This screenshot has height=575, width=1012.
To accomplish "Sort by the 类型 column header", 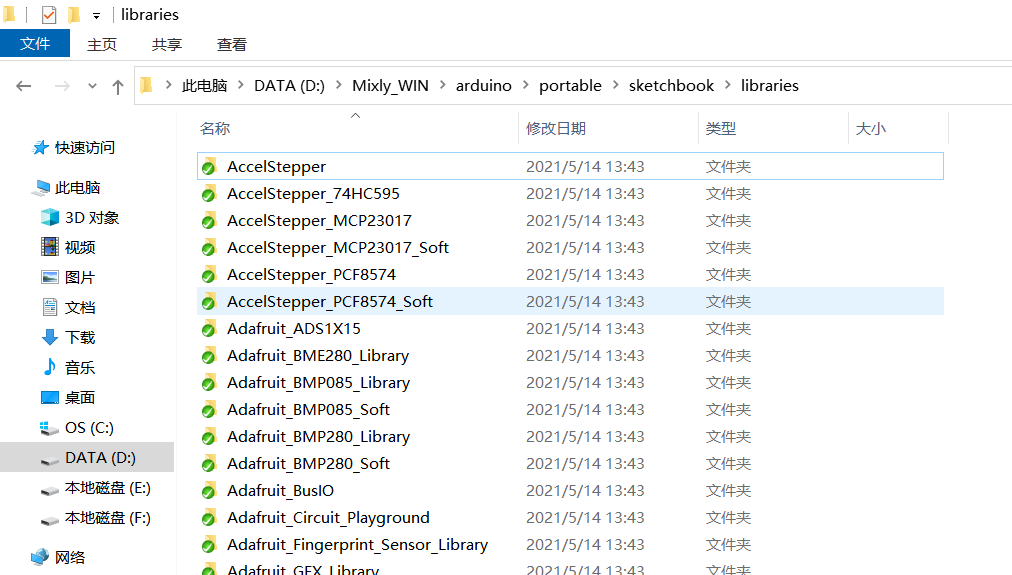I will [721, 128].
